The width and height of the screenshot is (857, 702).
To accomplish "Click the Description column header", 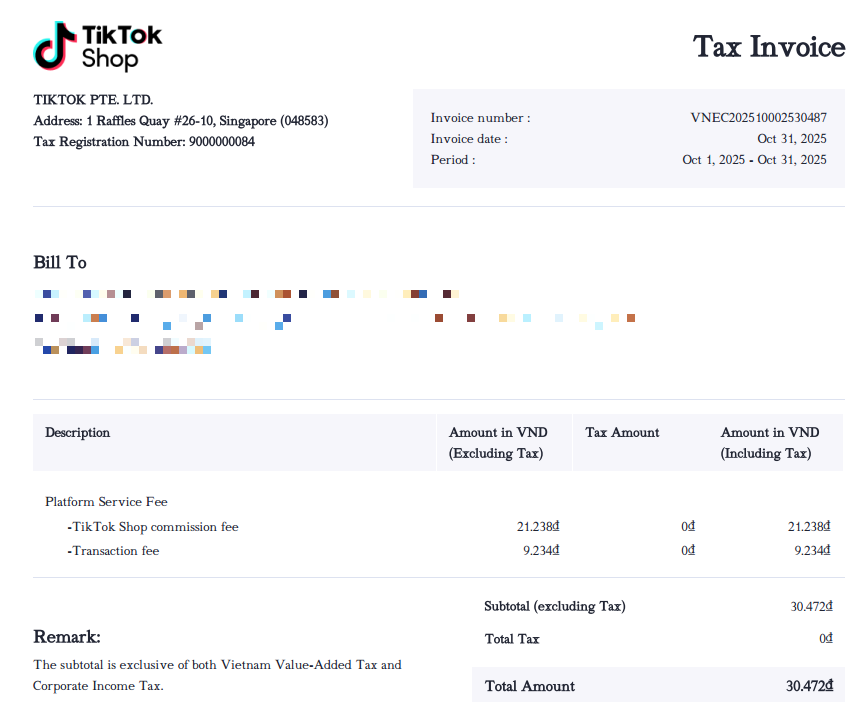I will click(x=78, y=433).
